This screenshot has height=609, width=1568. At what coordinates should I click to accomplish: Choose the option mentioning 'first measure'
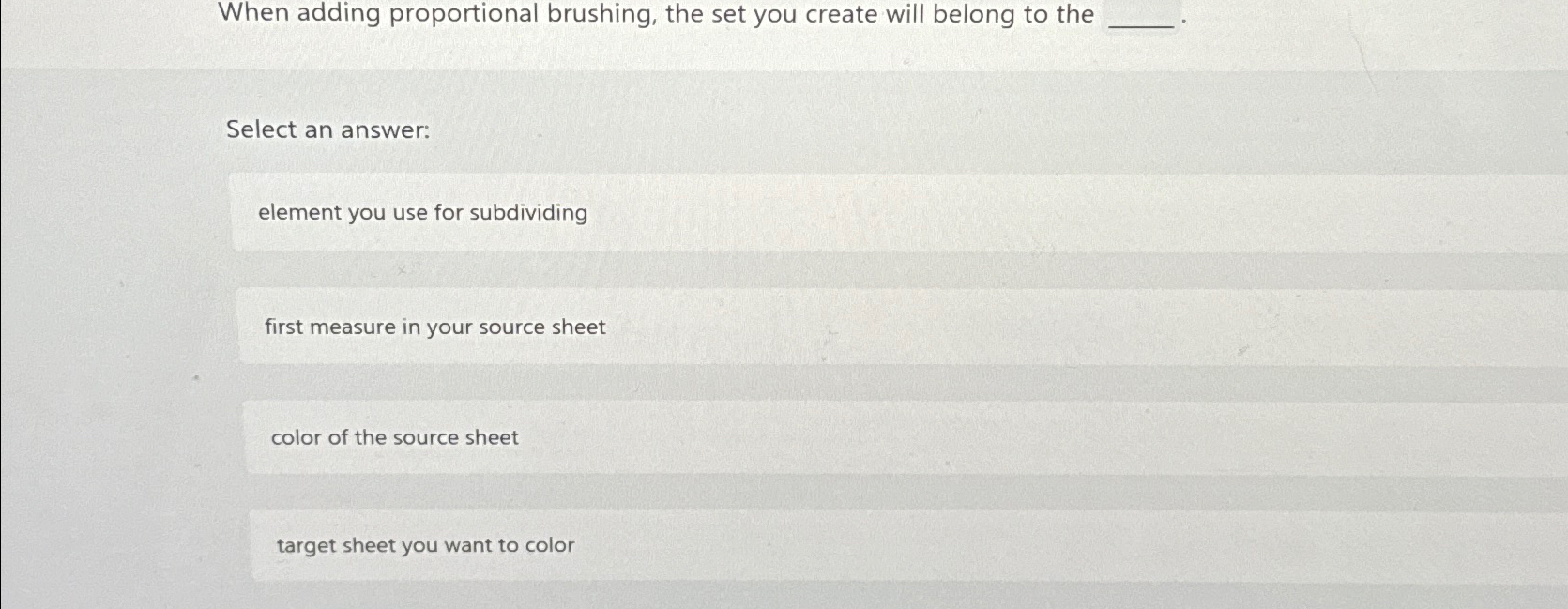434,327
